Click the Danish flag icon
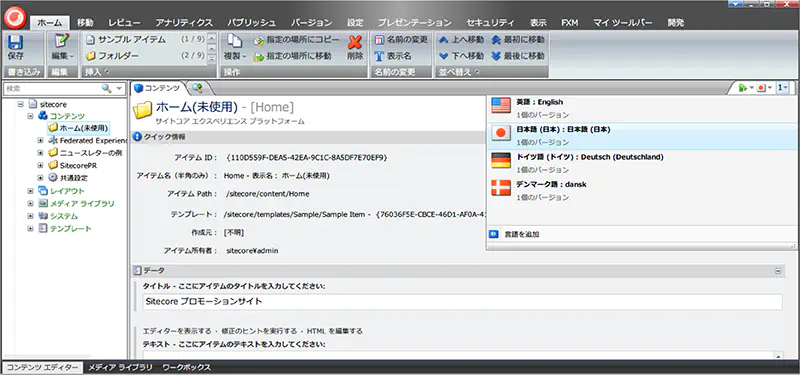 501,187
